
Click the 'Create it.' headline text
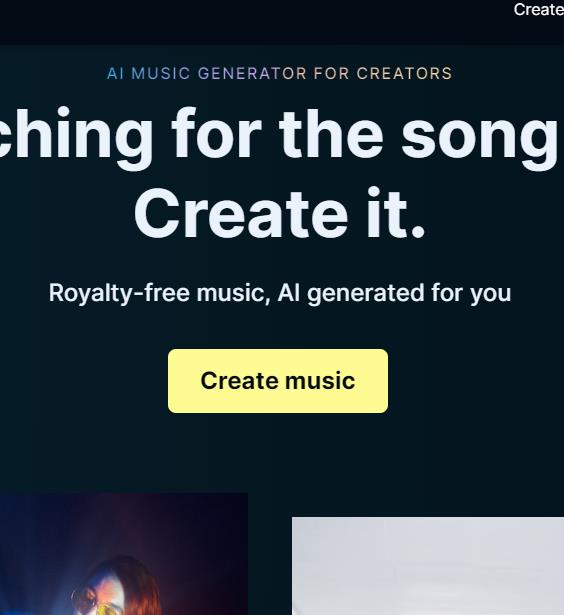(x=280, y=213)
